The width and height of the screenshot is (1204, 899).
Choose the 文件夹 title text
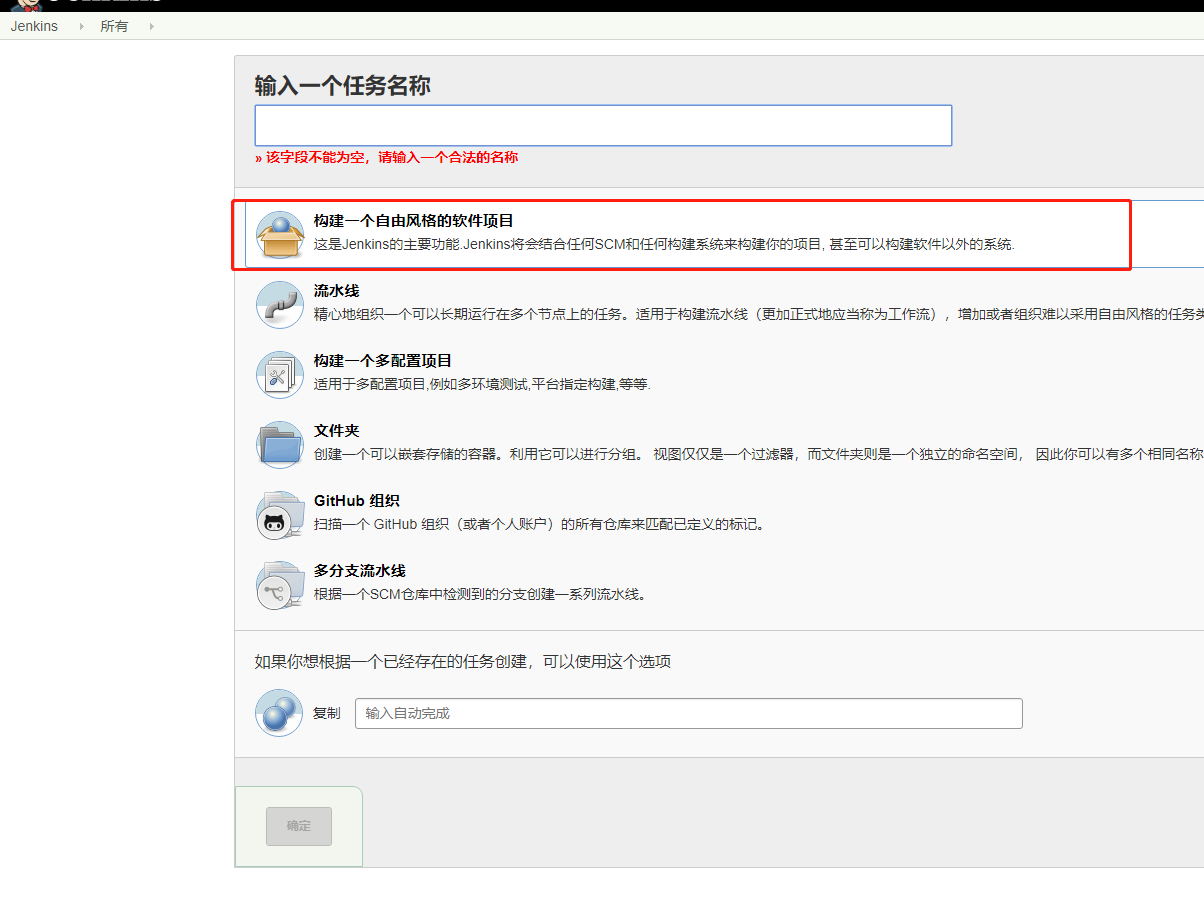point(336,431)
